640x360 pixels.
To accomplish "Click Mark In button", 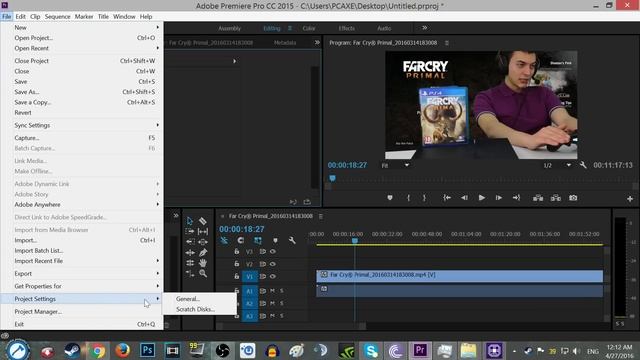I will (x=408, y=198).
